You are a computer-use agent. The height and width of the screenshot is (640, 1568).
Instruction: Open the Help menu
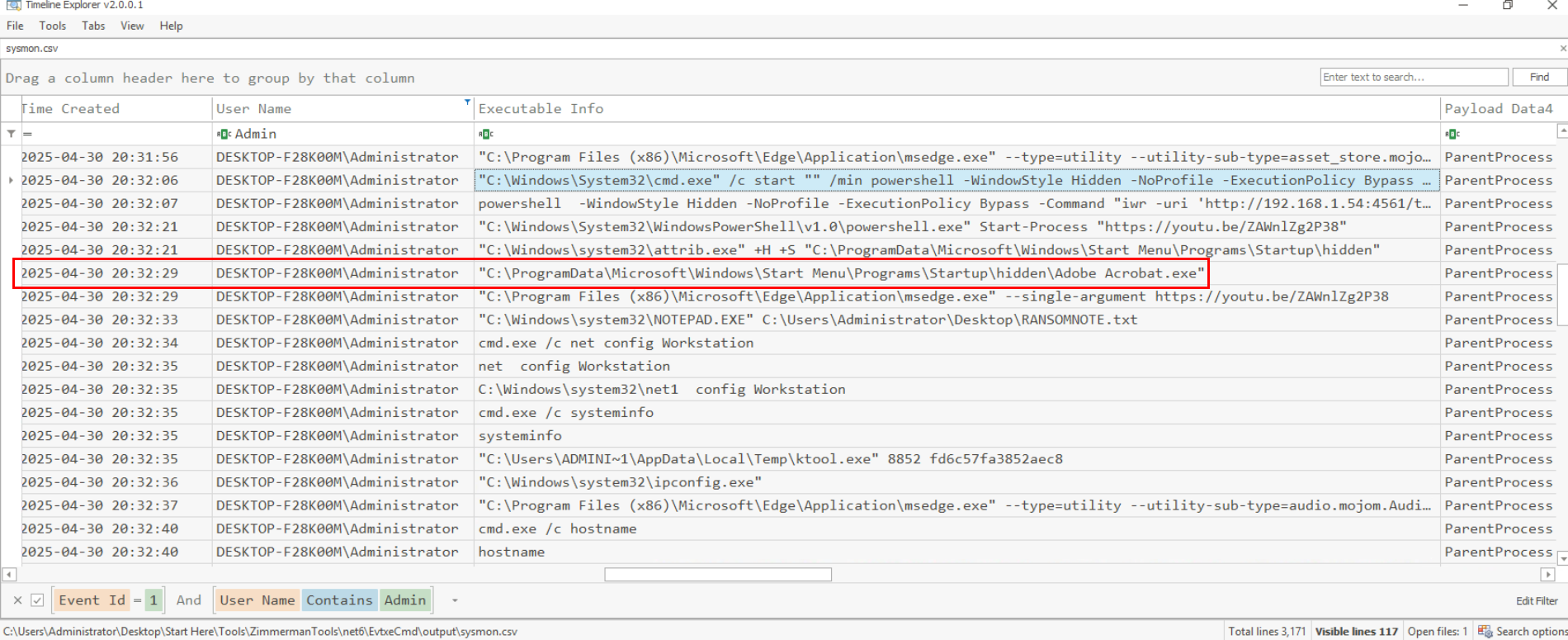(171, 26)
